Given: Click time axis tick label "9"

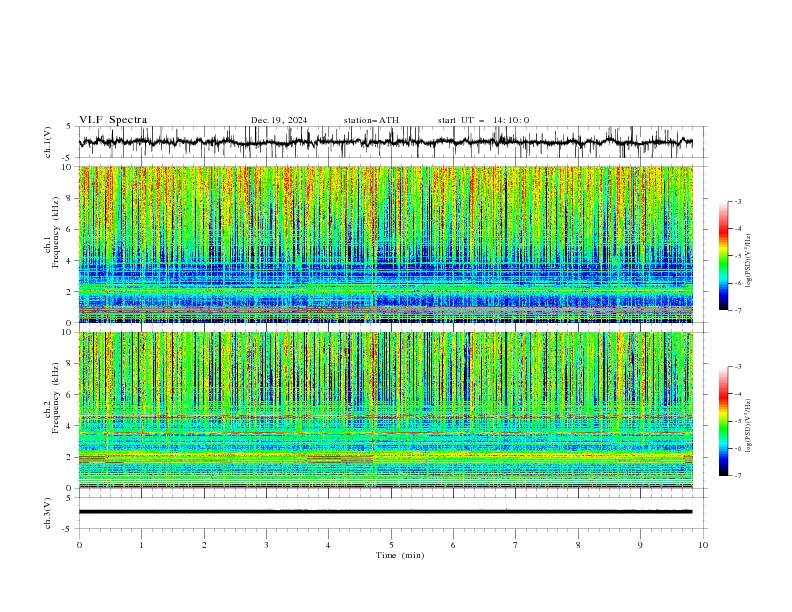Looking at the screenshot, I should [x=640, y=545].
